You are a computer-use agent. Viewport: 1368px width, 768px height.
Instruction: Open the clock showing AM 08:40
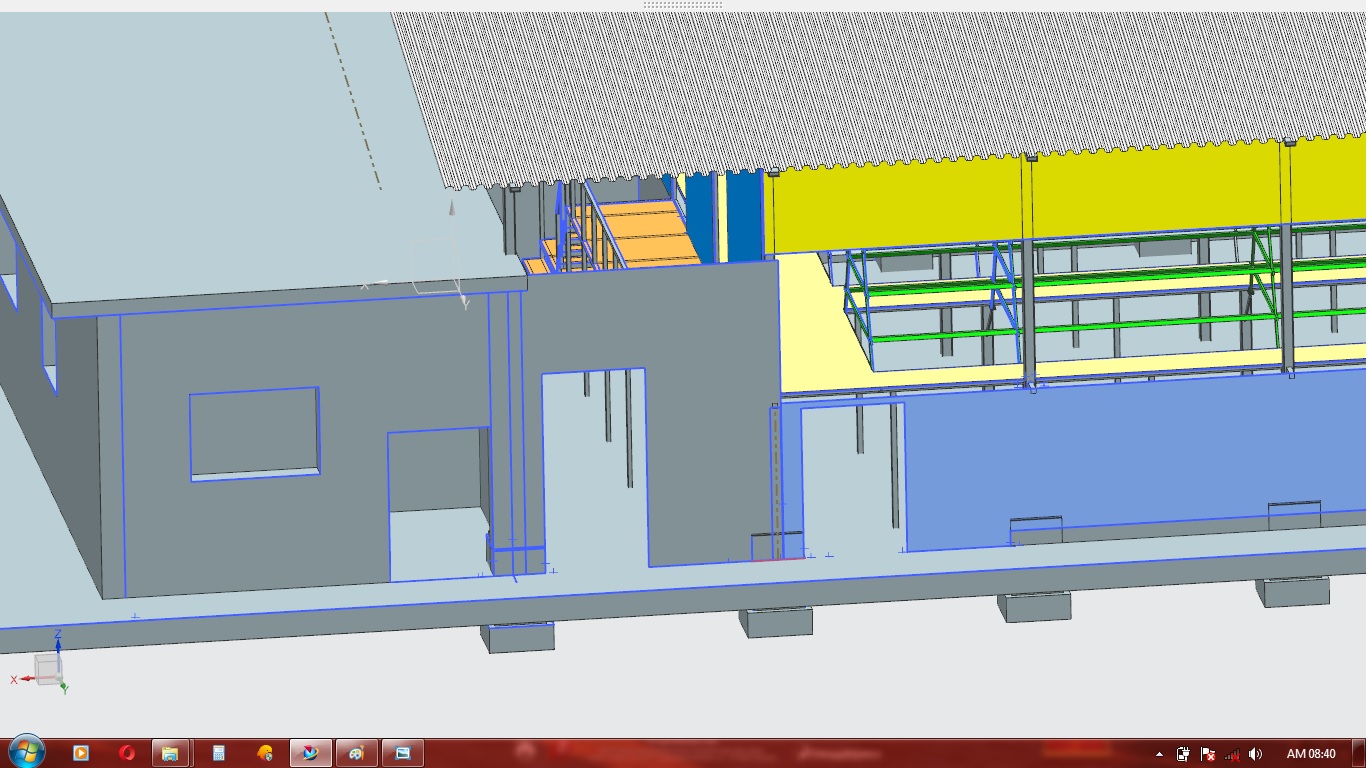[x=1311, y=754]
